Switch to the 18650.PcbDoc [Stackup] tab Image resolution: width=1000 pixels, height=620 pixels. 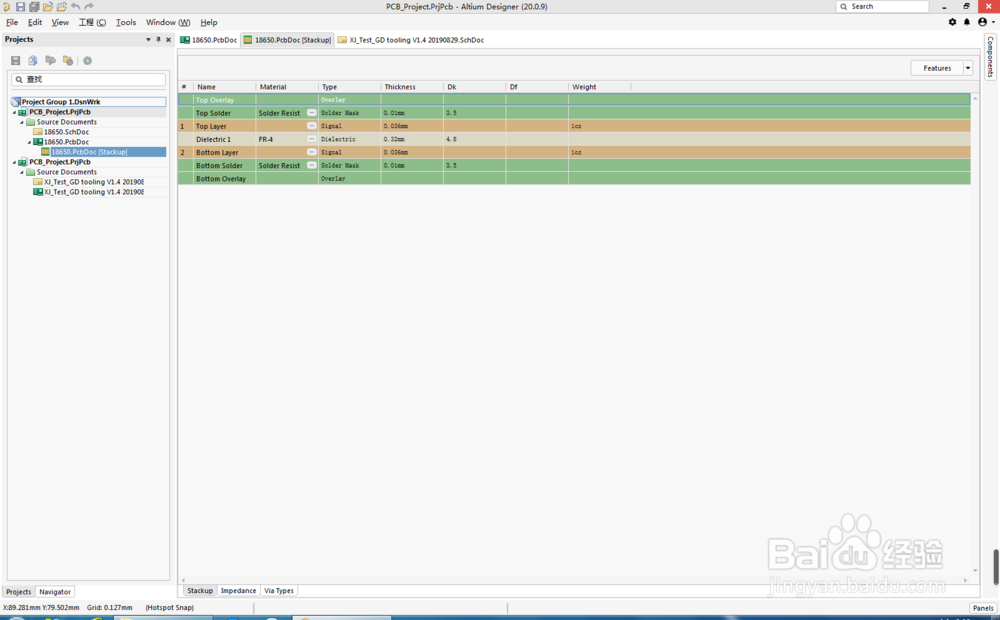tap(288, 40)
